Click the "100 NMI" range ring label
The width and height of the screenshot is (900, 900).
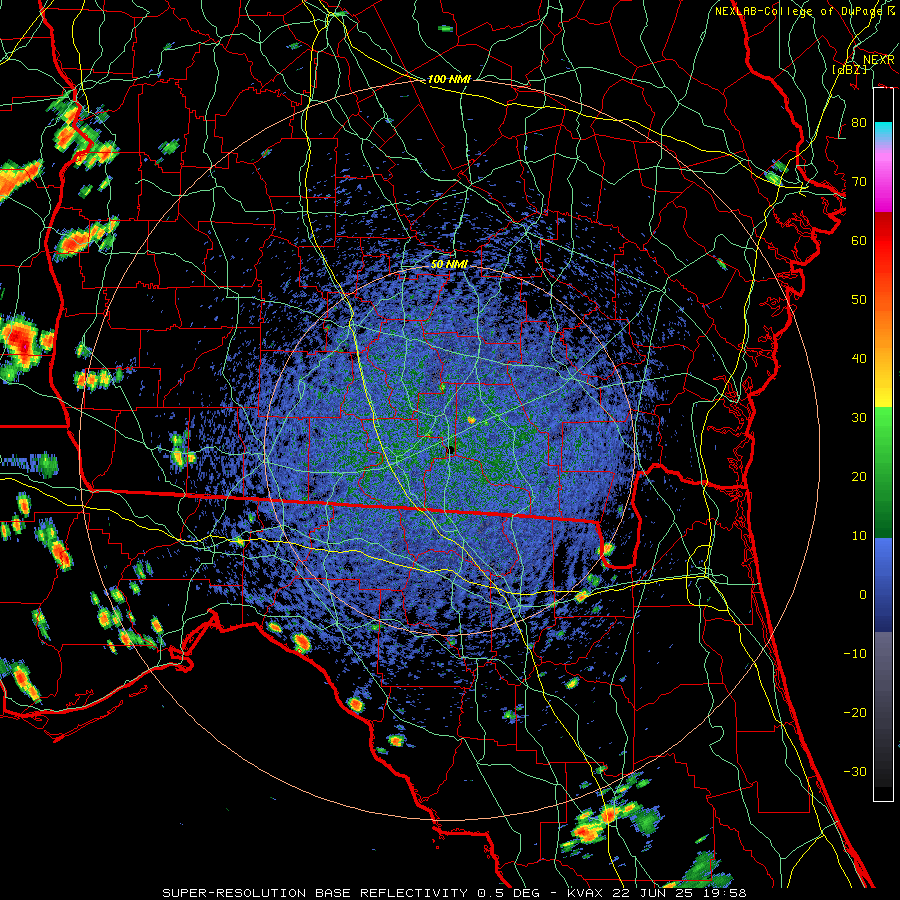point(449,79)
